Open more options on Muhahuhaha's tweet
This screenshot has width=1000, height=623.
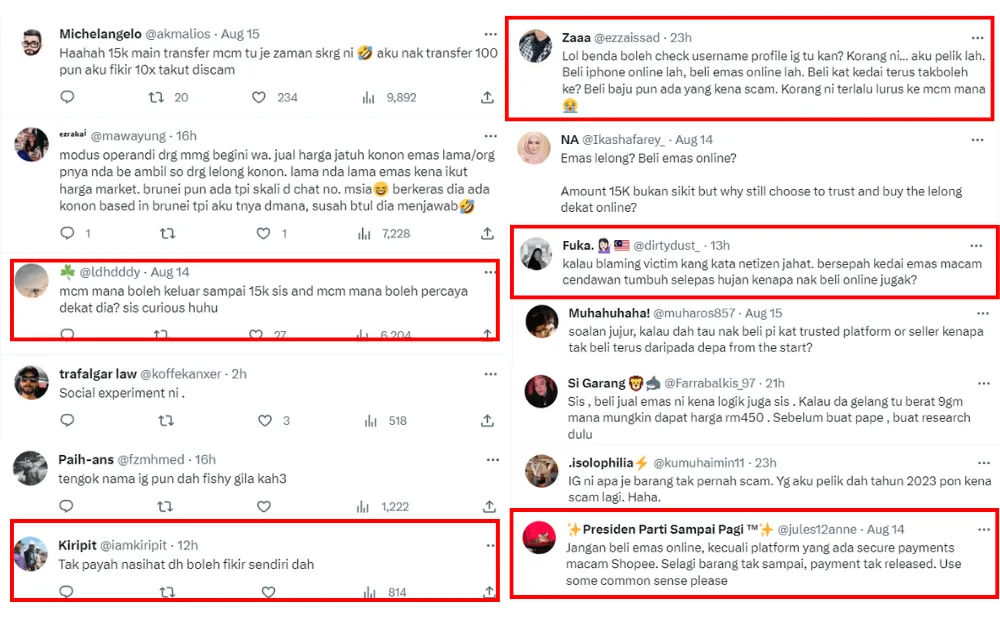point(974,312)
